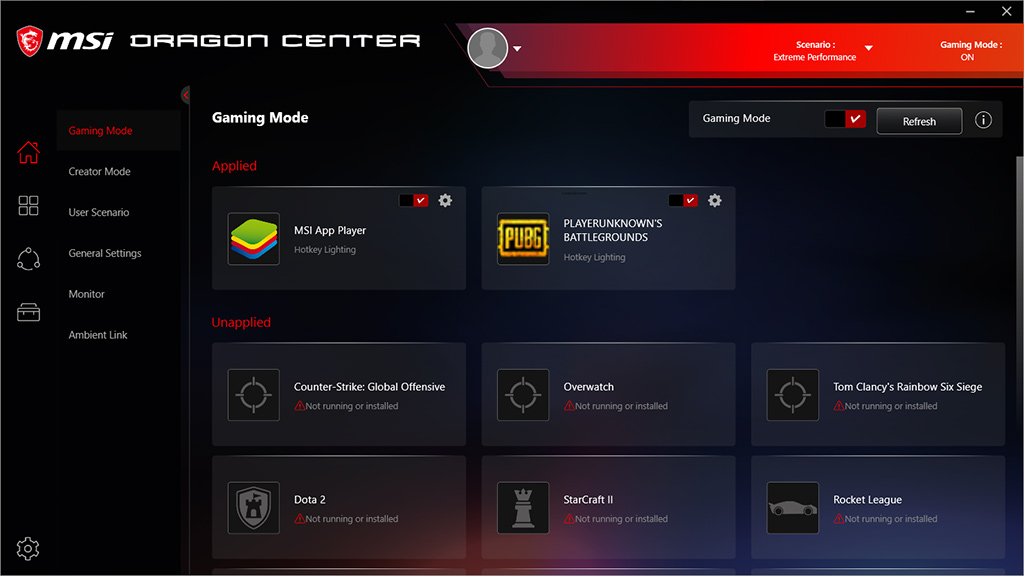Click Scenario: Extreme Performance text
Screen dimensions: 1024x576
pyautogui.click(x=814, y=51)
